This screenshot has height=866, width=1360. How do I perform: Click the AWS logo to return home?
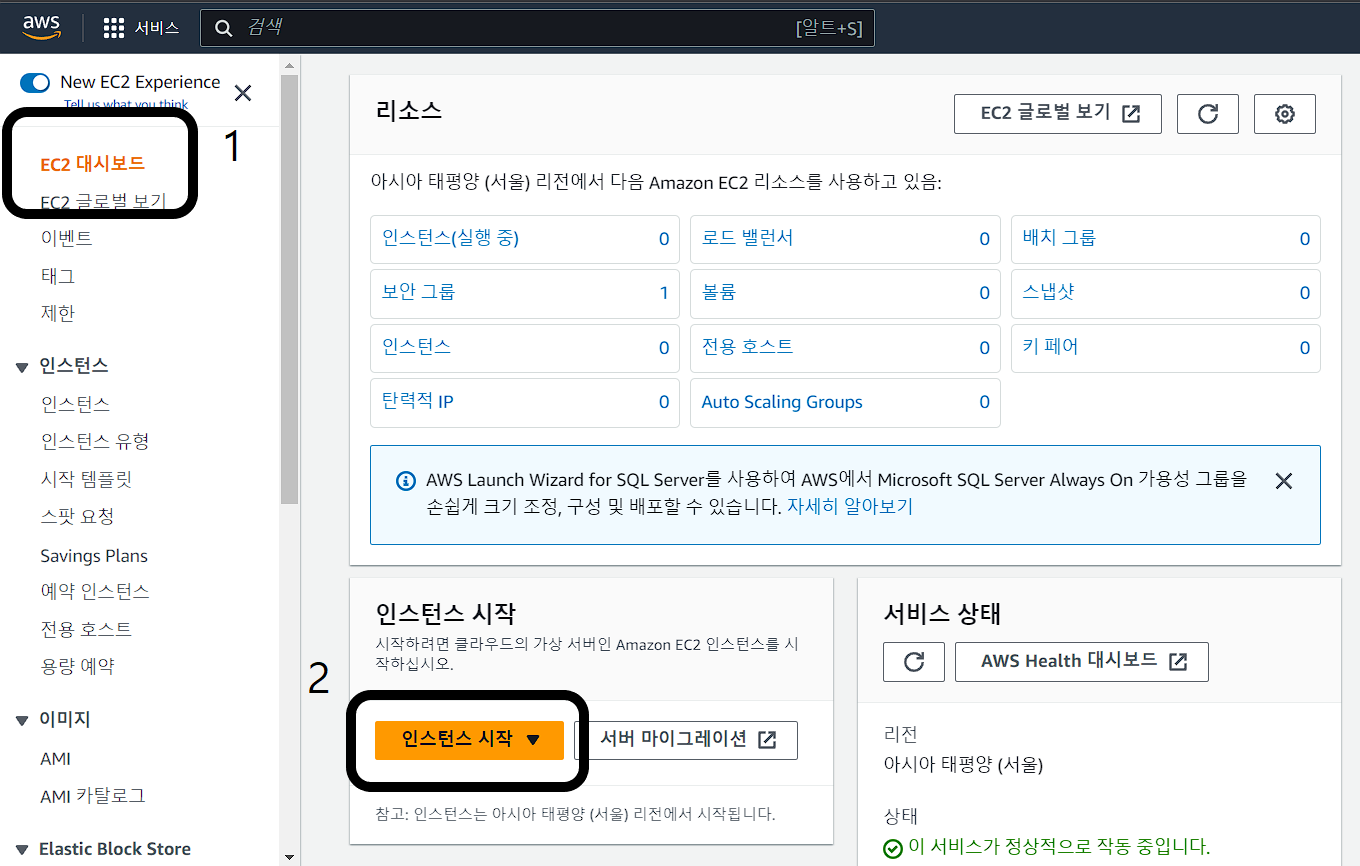[x=40, y=27]
